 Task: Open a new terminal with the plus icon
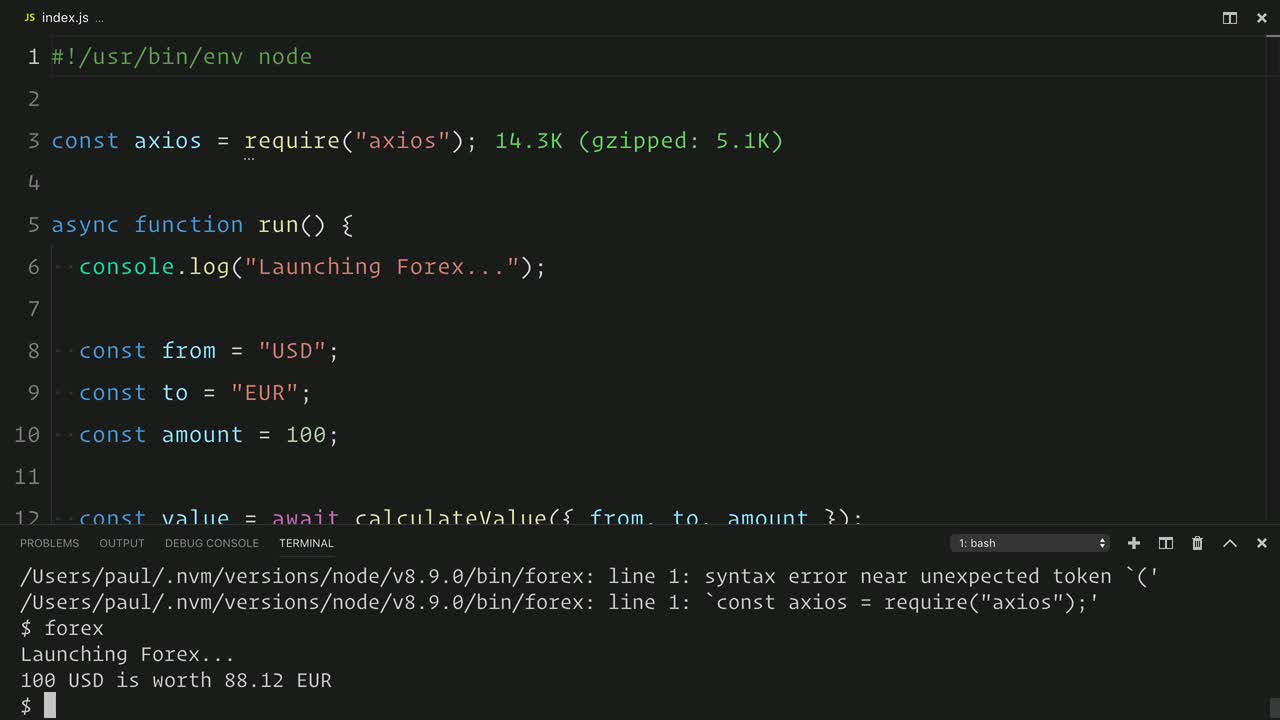pyautogui.click(x=1133, y=543)
